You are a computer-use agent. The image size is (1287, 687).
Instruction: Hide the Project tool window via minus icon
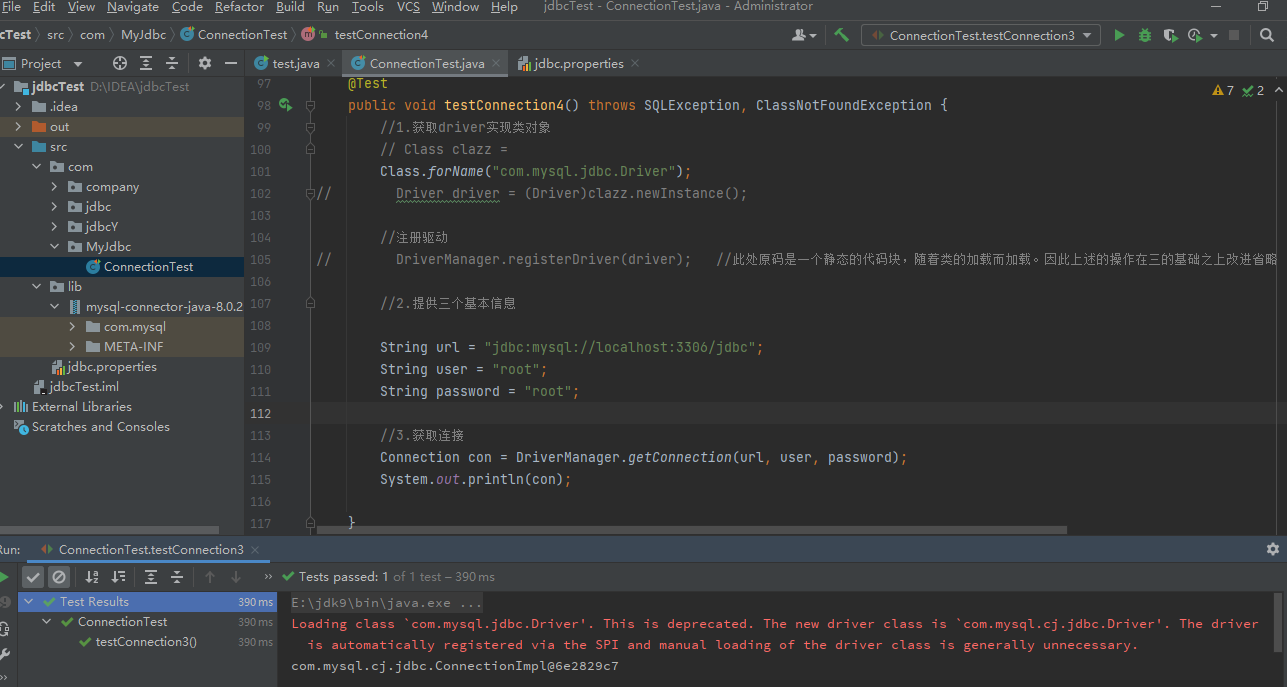pos(231,63)
